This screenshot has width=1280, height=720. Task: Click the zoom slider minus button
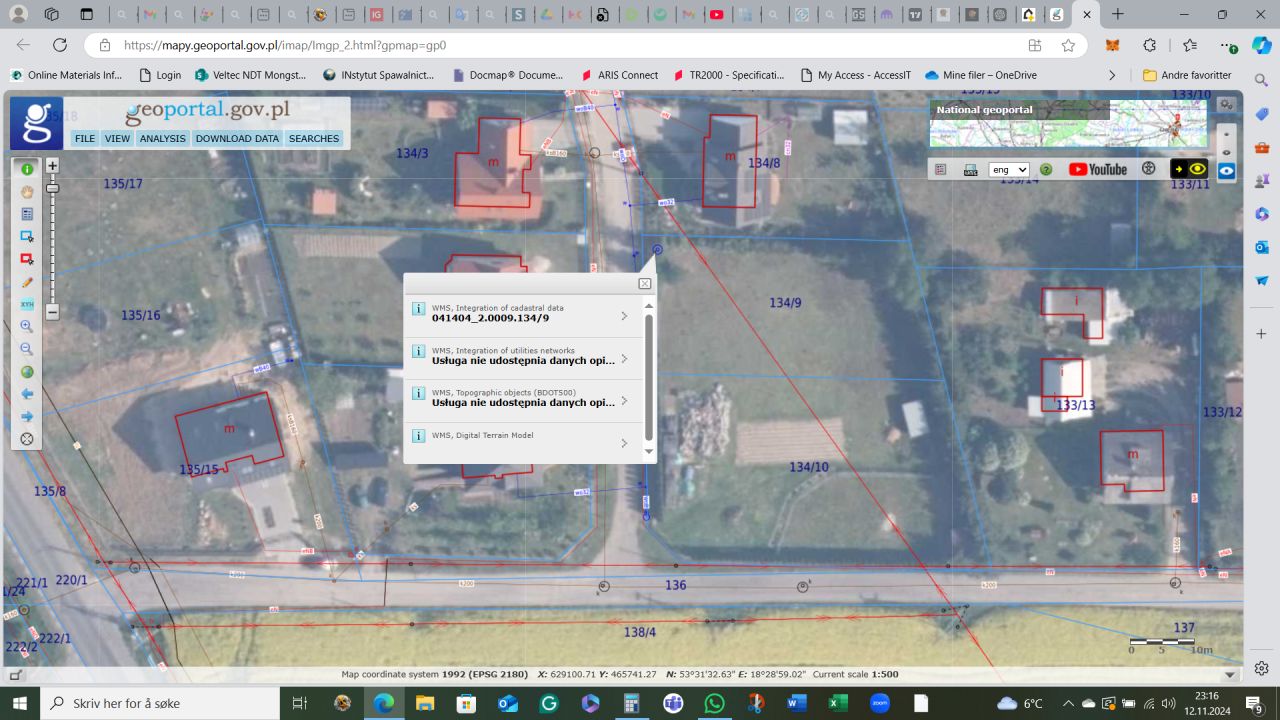[x=53, y=312]
